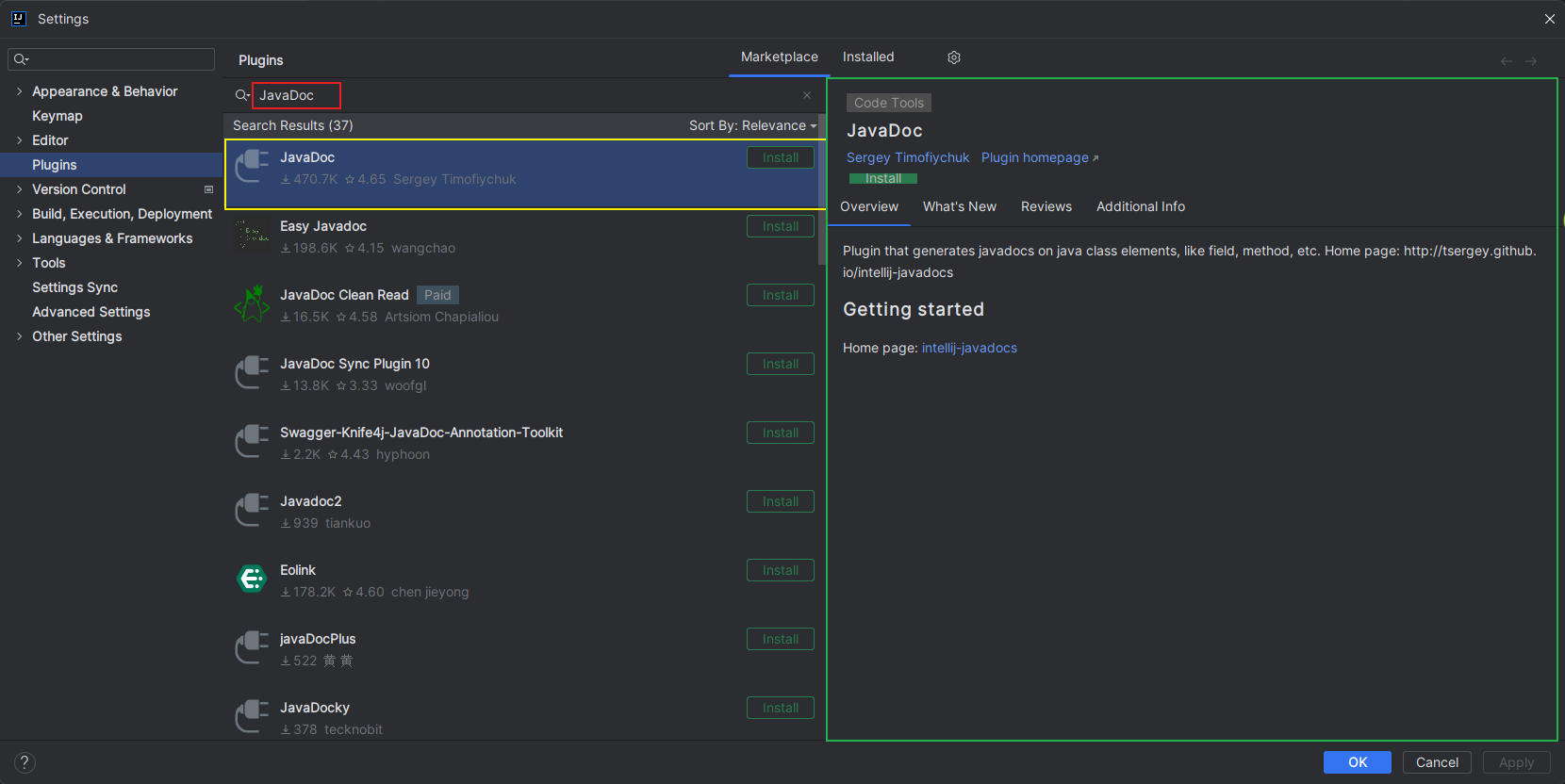The image size is (1565, 784).
Task: Open the Sort By: Relevance dropdown
Action: 752,125
